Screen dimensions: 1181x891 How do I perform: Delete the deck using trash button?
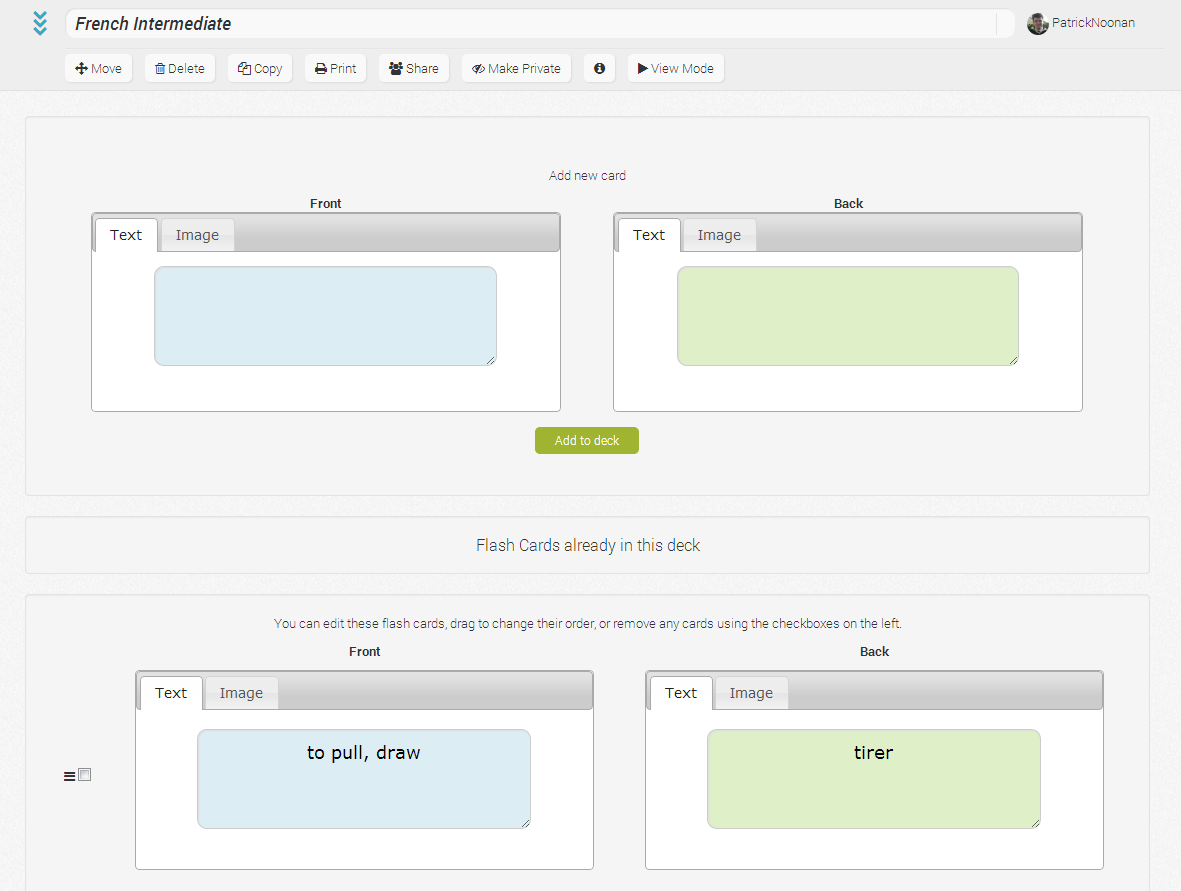pyautogui.click(x=180, y=69)
